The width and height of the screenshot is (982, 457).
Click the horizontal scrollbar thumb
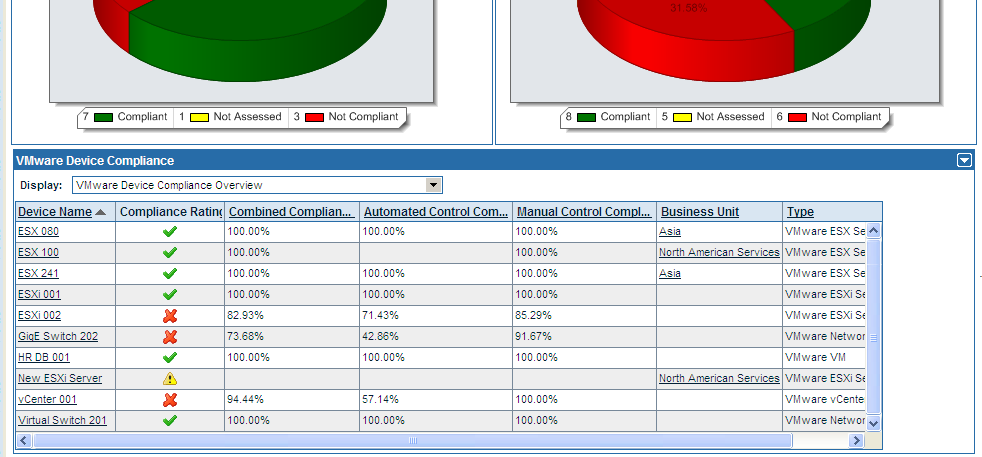(x=413, y=441)
